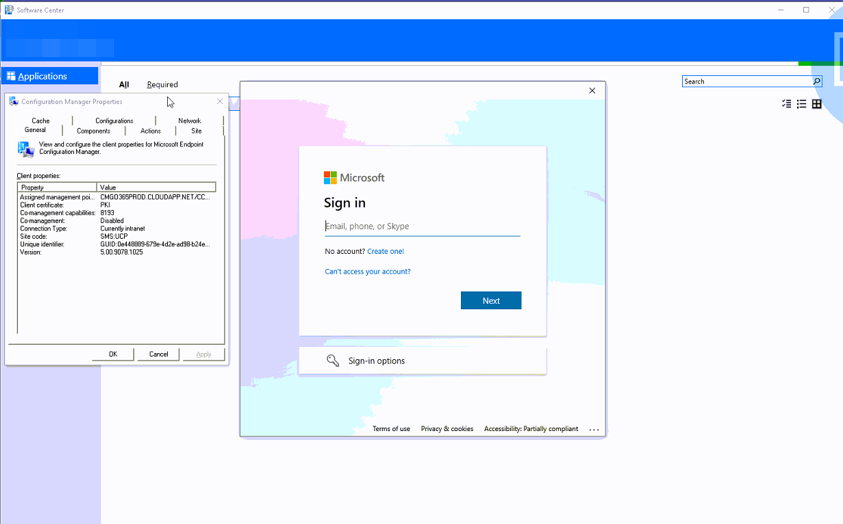Switch to multi-select view icon
The height and width of the screenshot is (524, 843).
click(x=787, y=104)
